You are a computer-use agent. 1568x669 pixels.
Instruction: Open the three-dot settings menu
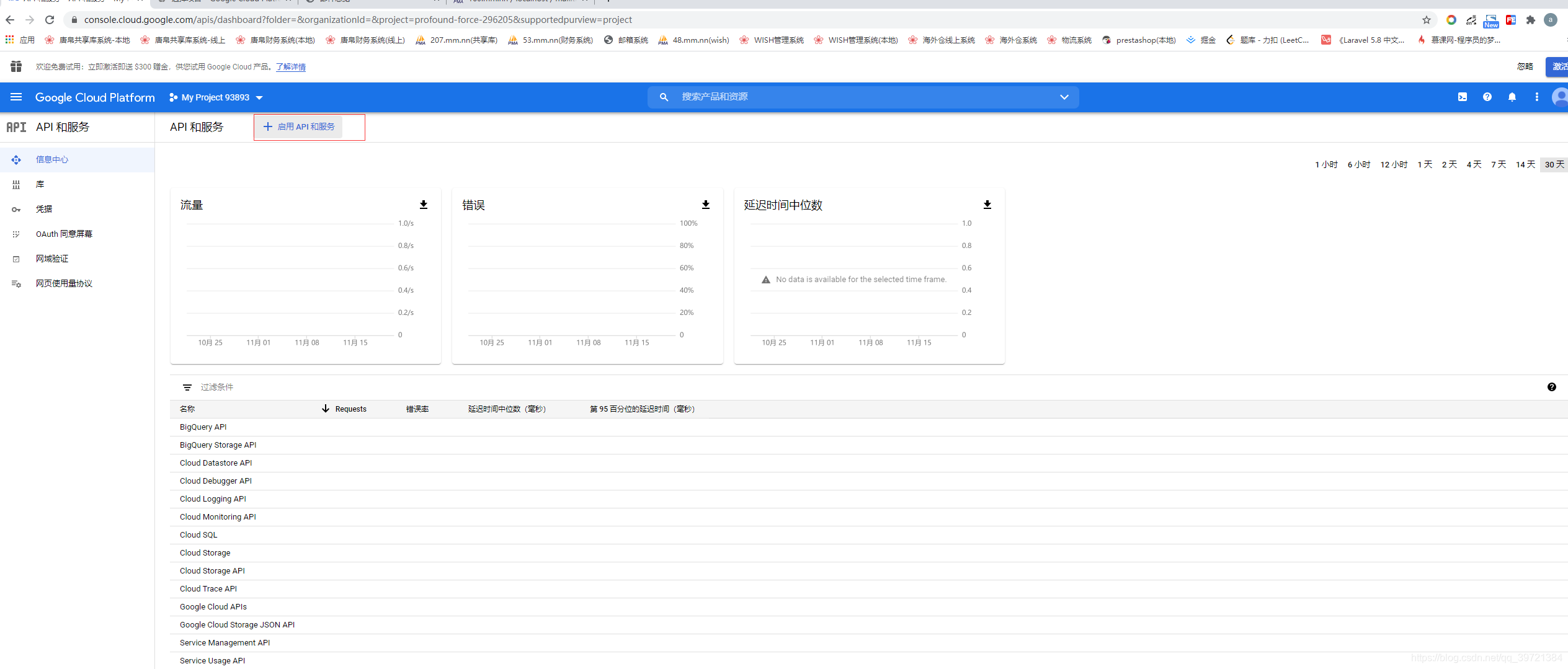tap(1537, 97)
